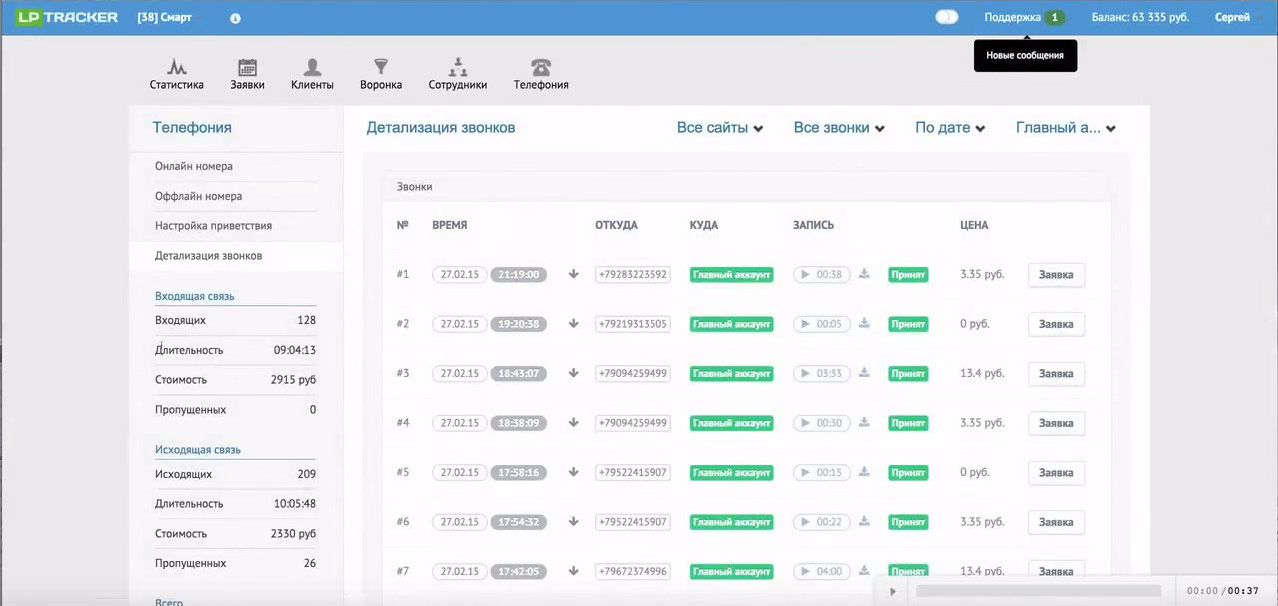Open the Воронка funnel icon

coord(381,68)
